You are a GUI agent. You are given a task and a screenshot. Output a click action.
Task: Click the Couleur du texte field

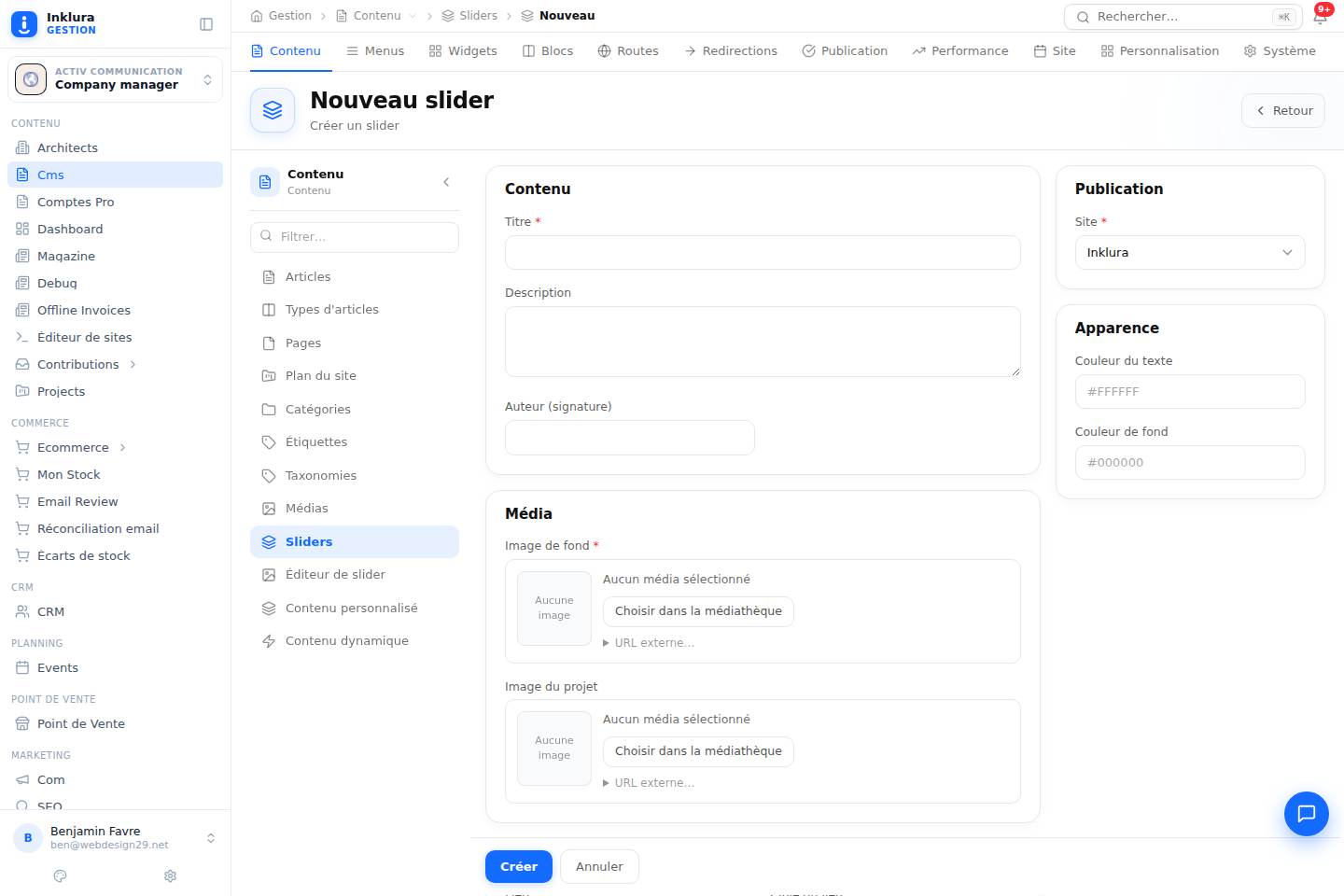(1190, 392)
